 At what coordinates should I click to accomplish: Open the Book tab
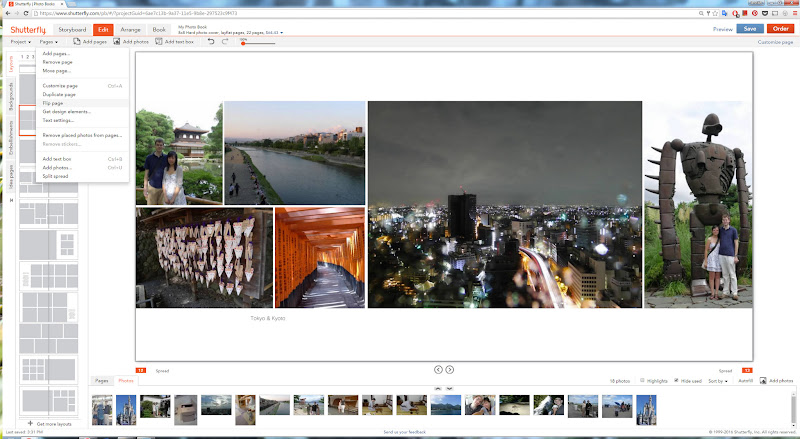[159, 30]
